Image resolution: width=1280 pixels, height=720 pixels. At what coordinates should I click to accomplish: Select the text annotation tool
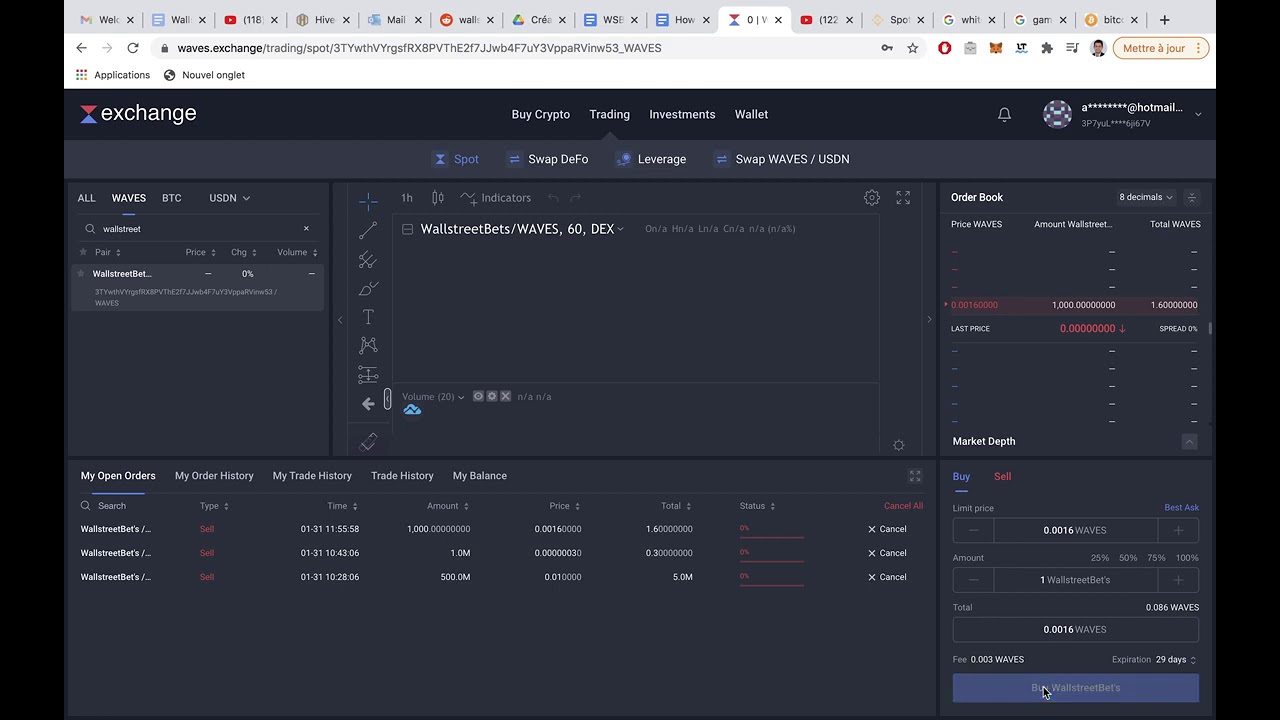pos(368,317)
